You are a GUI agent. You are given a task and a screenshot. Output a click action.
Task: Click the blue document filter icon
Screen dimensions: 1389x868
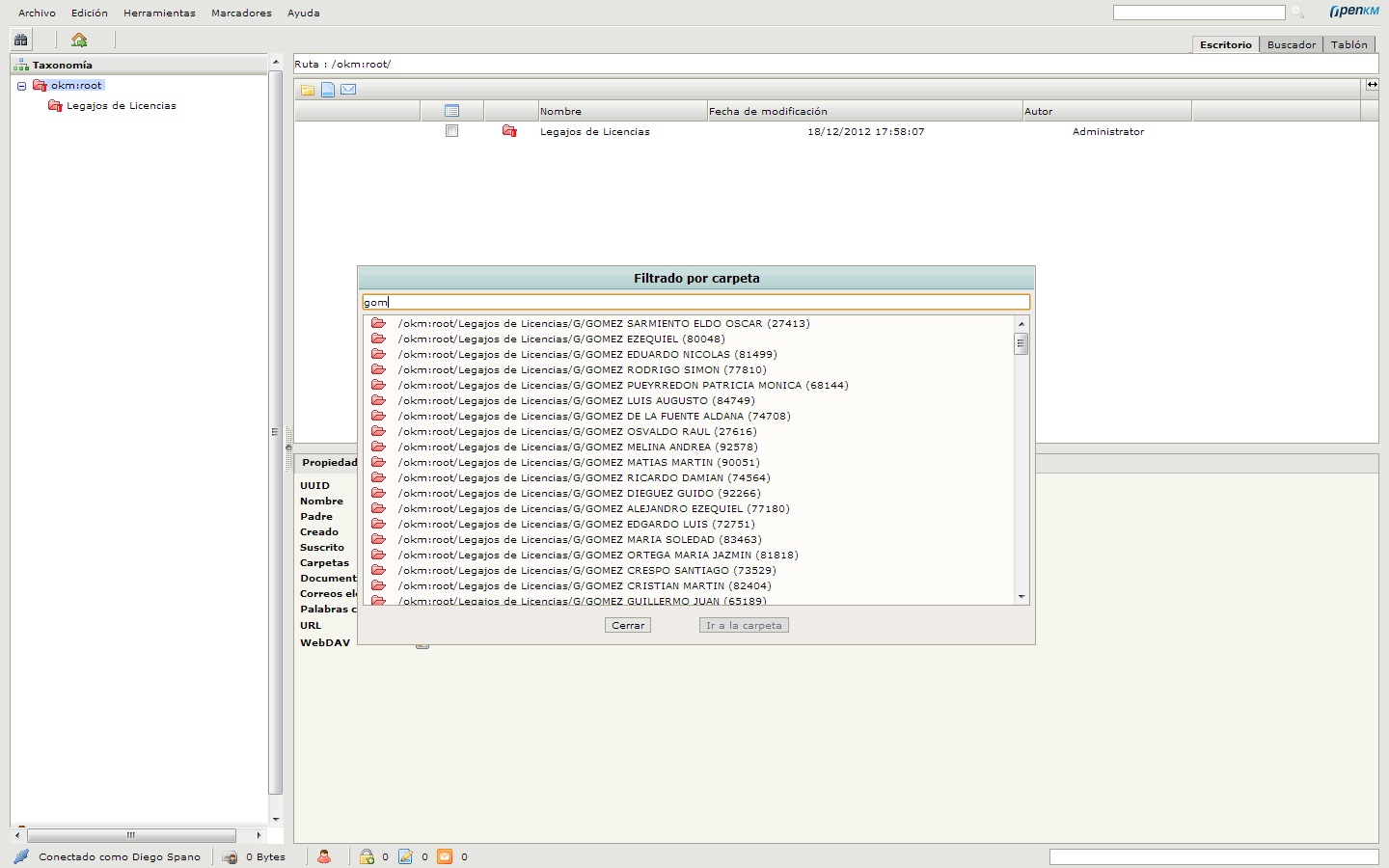[328, 90]
